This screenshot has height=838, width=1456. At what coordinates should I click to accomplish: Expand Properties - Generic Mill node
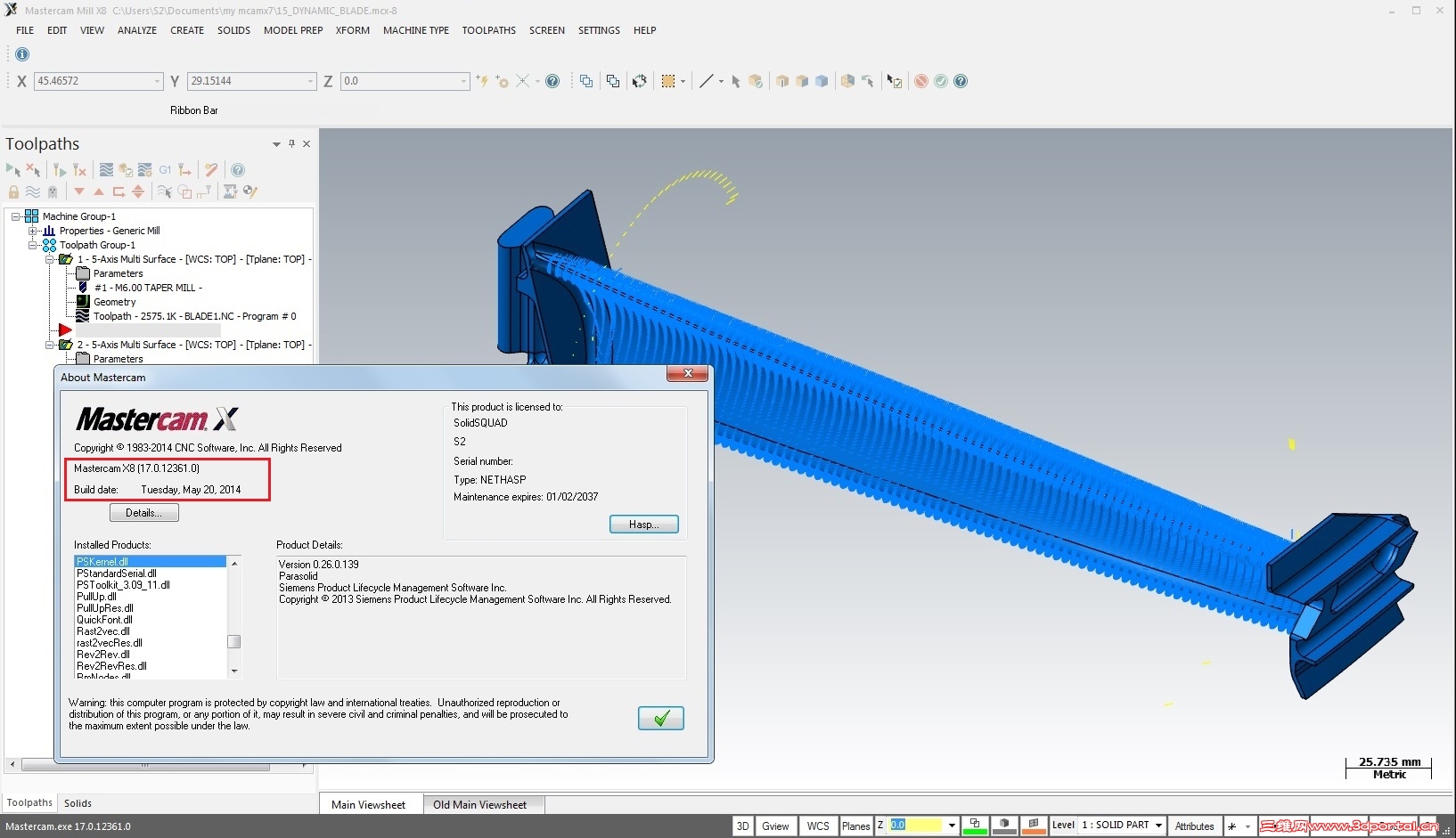33,231
